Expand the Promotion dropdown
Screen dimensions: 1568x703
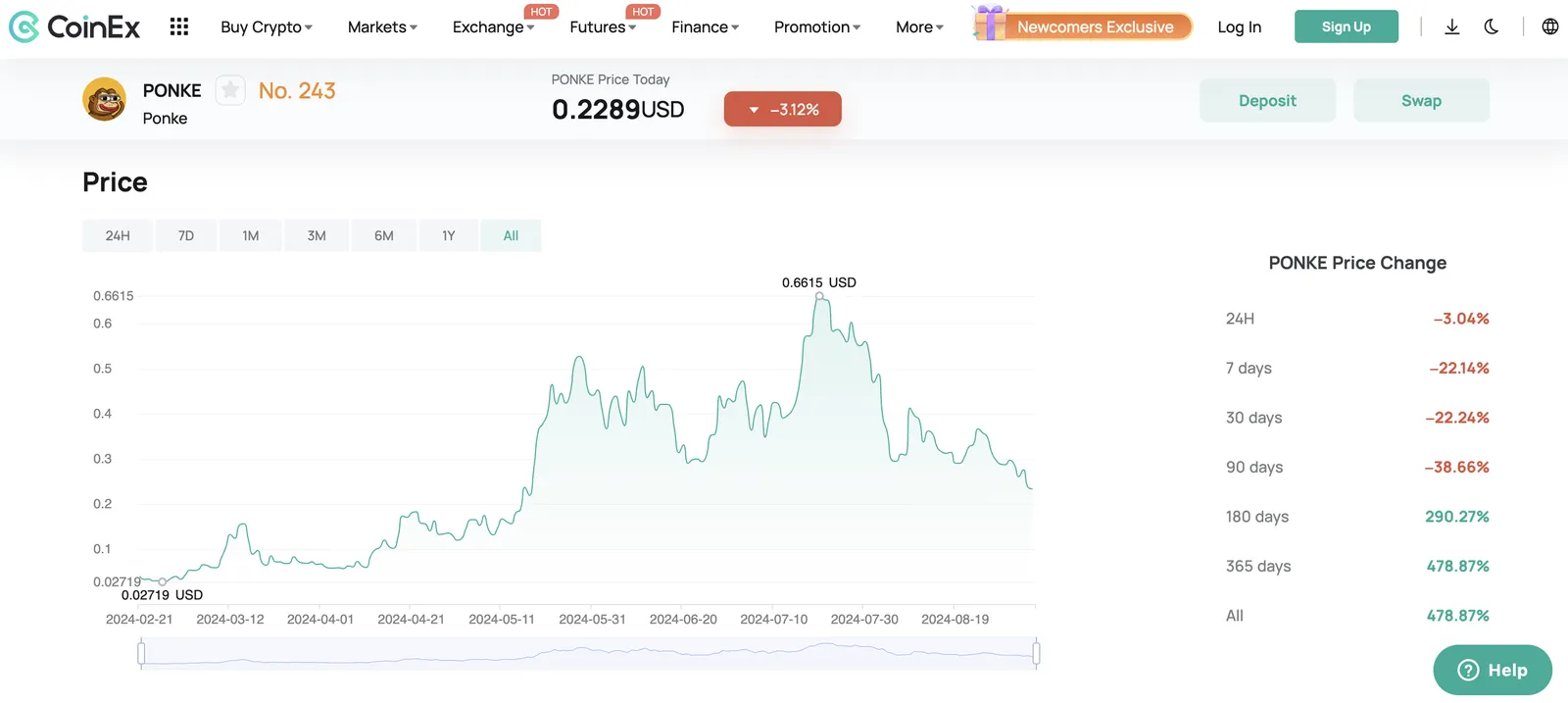(817, 27)
